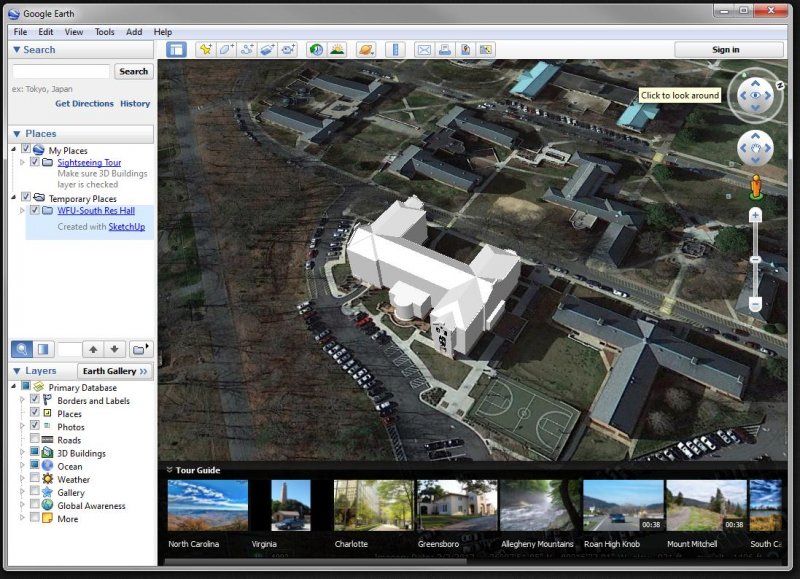Image resolution: width=800 pixels, height=579 pixels.
Task: Uncheck the WFU-South Res Hall checkbox
Action: tap(35, 210)
